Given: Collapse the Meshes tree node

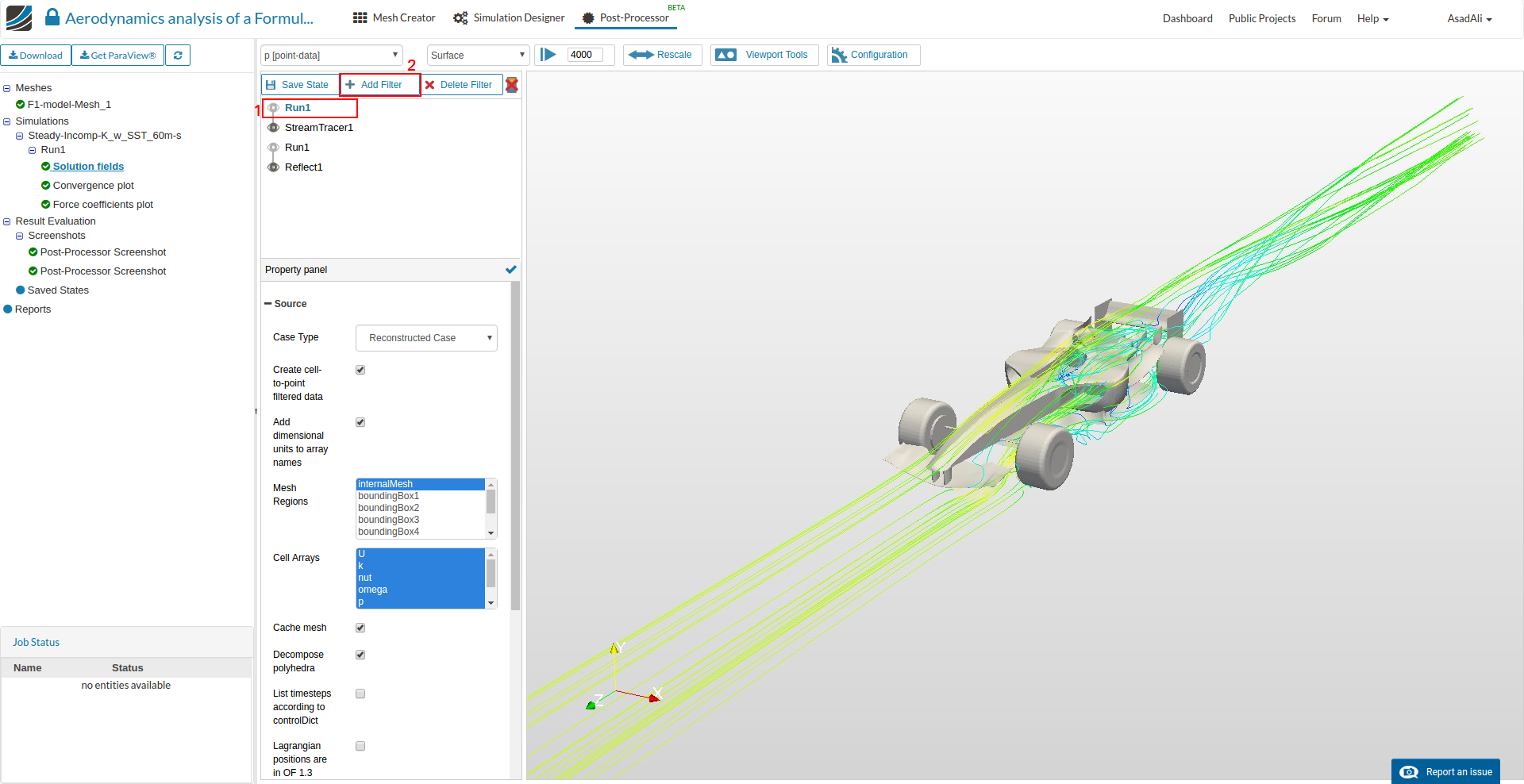Looking at the screenshot, I should (7, 88).
